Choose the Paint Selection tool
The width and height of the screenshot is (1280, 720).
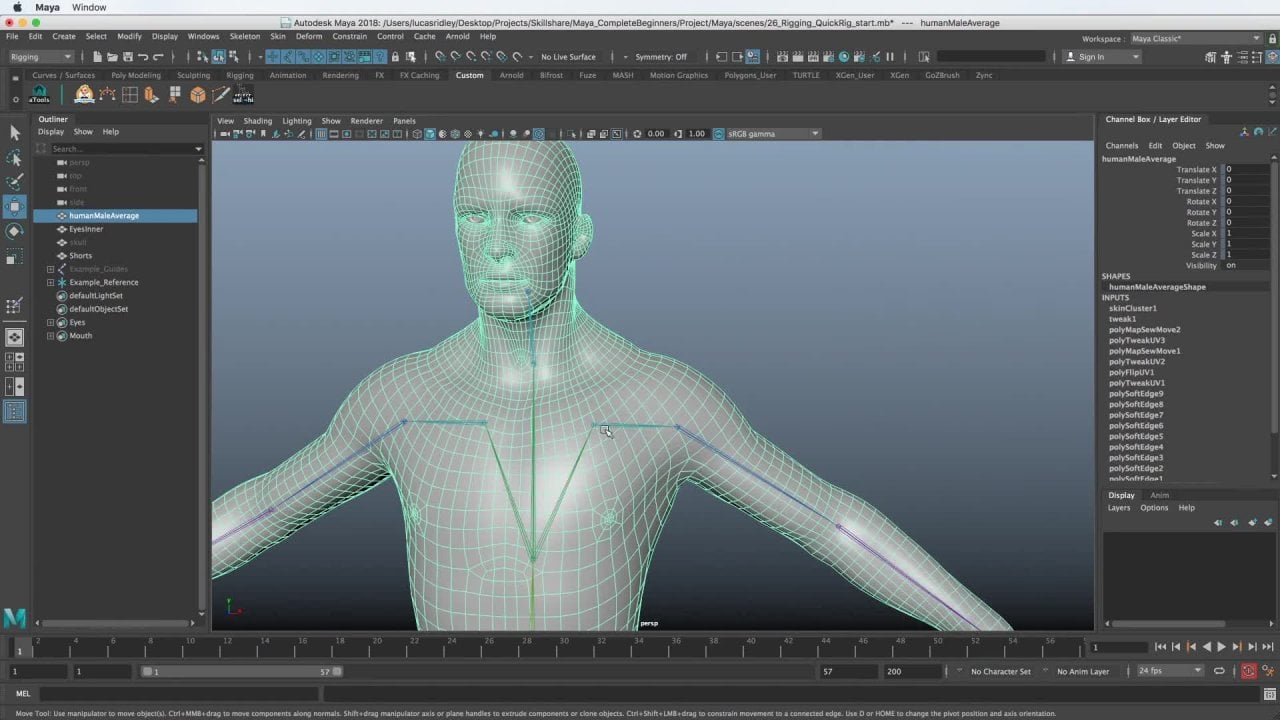(x=15, y=182)
